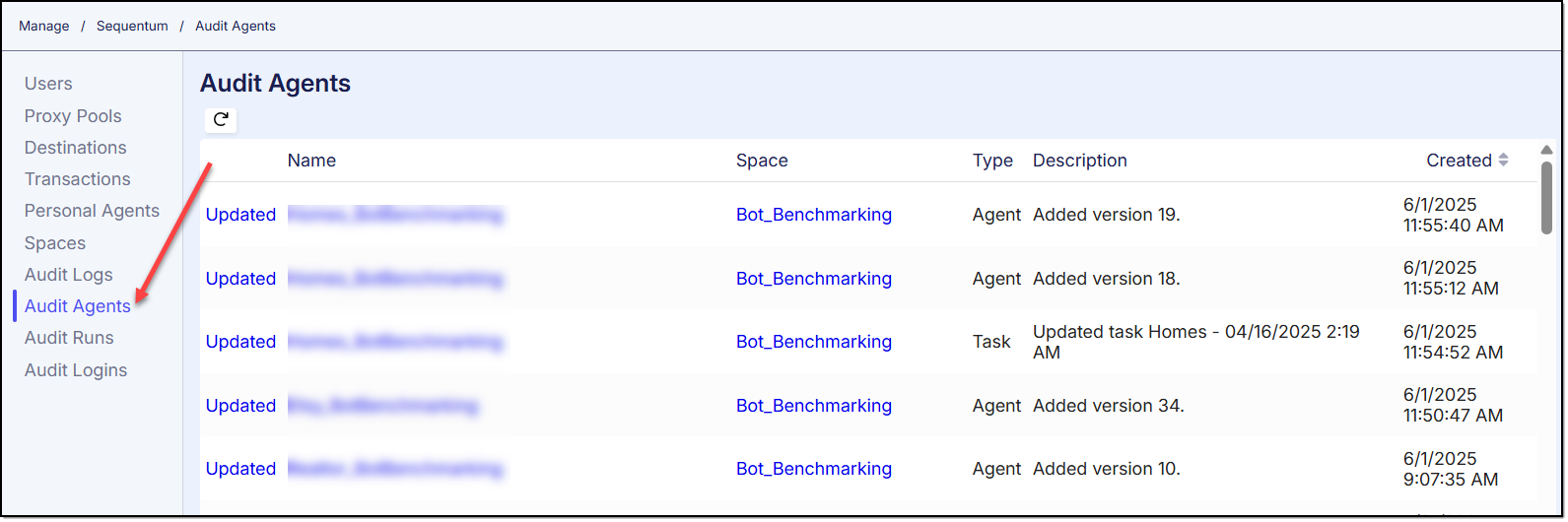The image size is (1568, 522).
Task: Open the Audit Logins page
Action: (x=76, y=370)
